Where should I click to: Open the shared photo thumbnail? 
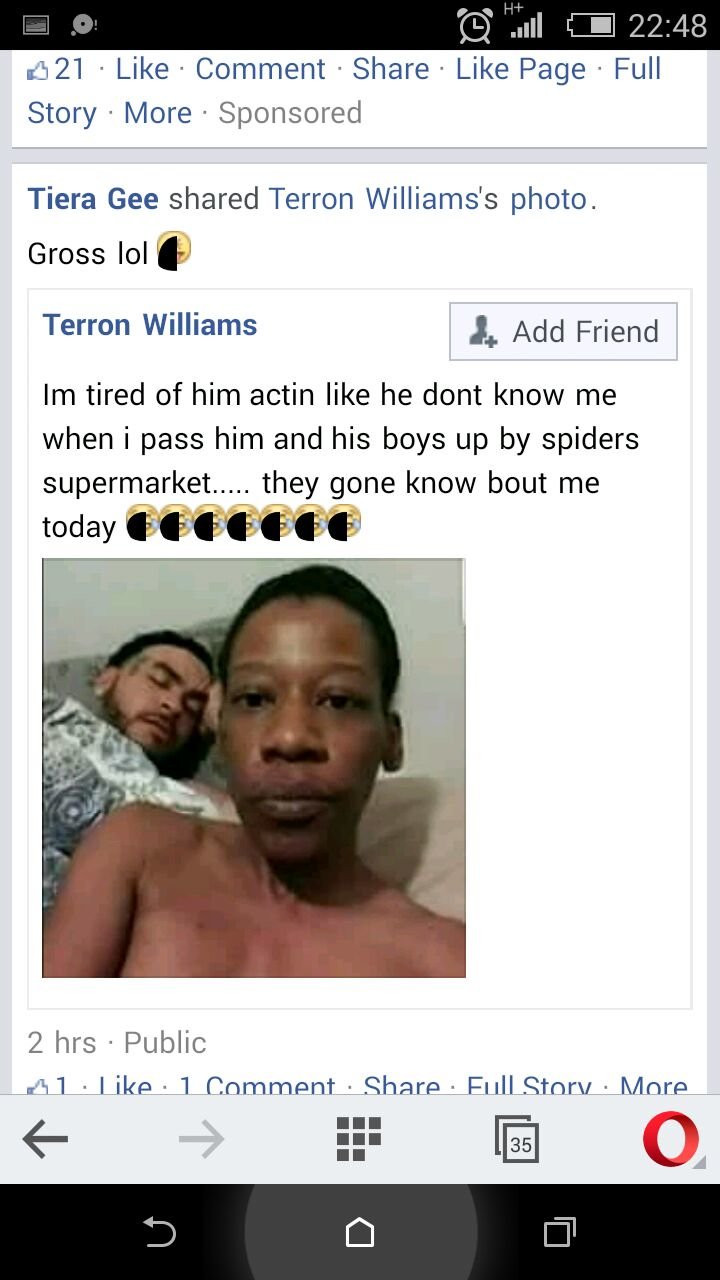(254, 768)
